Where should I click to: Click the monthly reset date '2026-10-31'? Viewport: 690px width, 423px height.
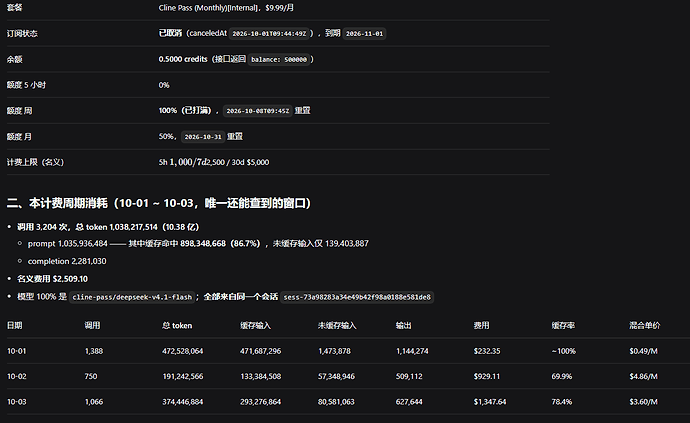point(203,137)
